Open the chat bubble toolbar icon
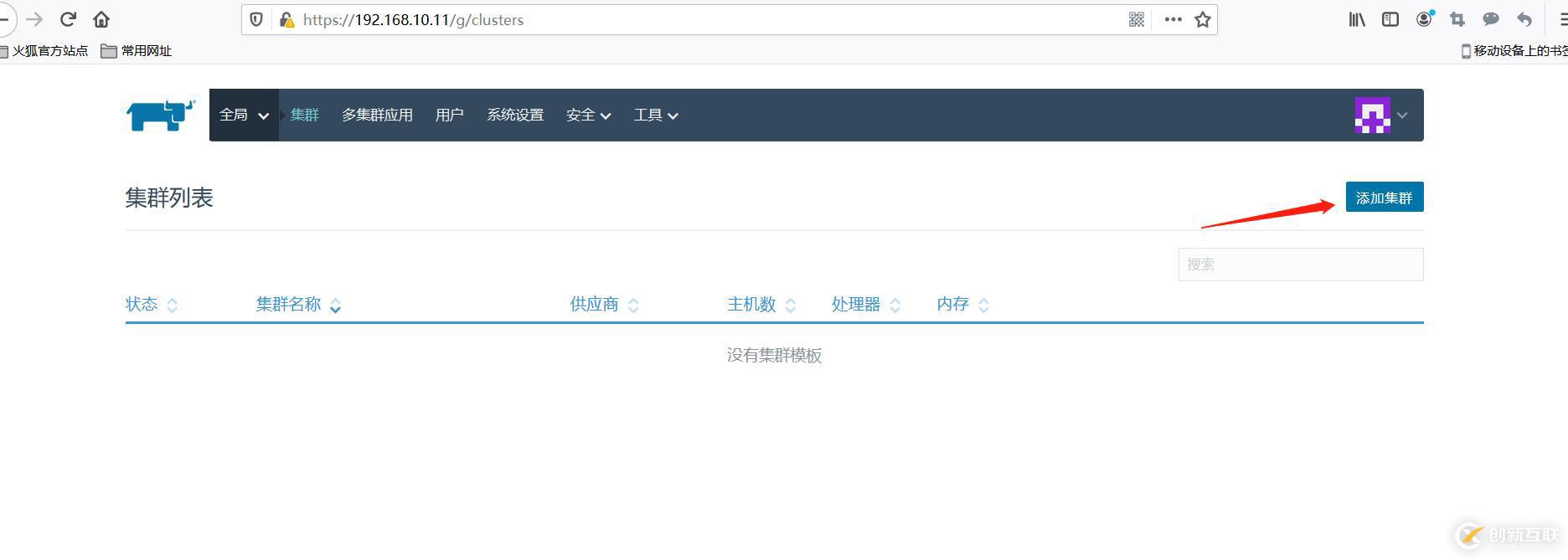The height and width of the screenshot is (560, 1568). click(x=1491, y=19)
